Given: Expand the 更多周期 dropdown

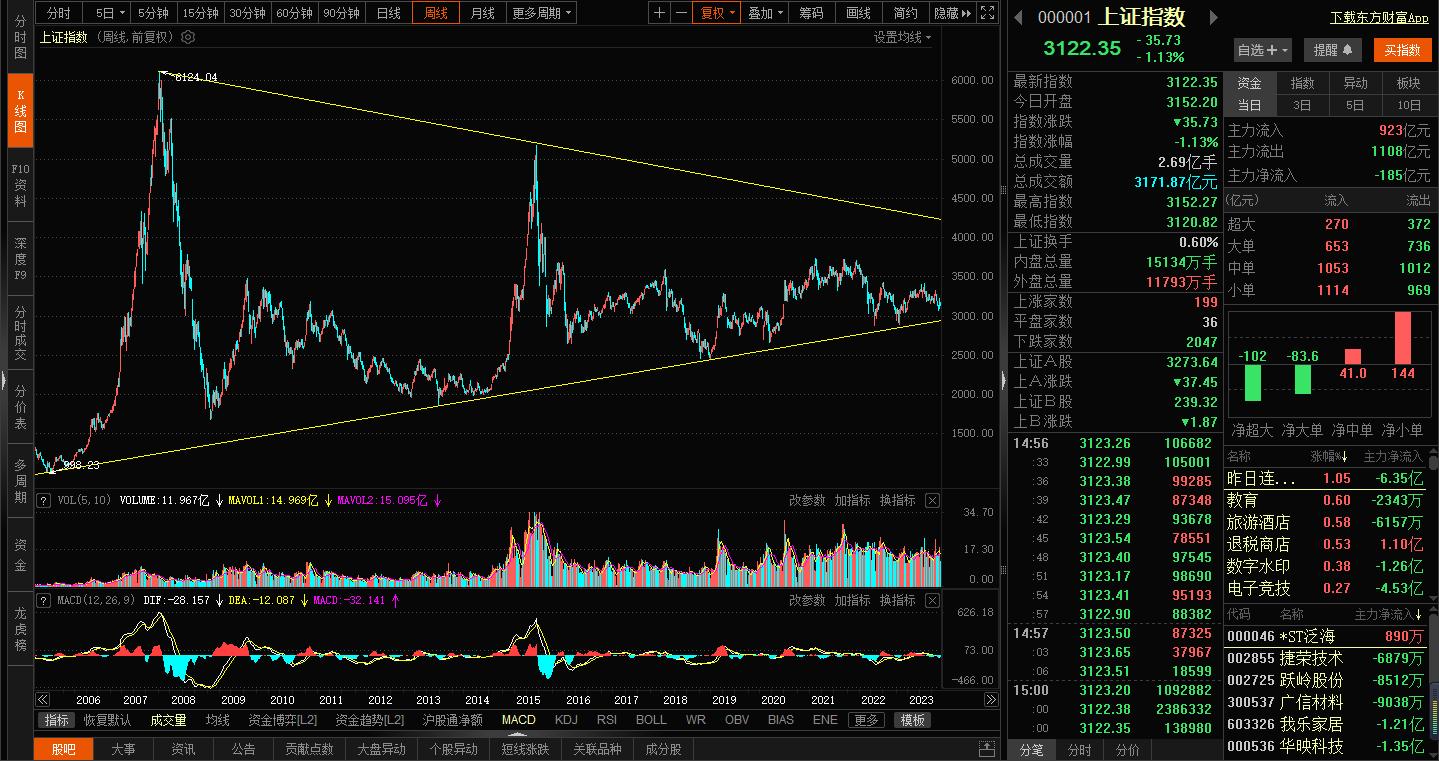Looking at the screenshot, I should pos(541,13).
